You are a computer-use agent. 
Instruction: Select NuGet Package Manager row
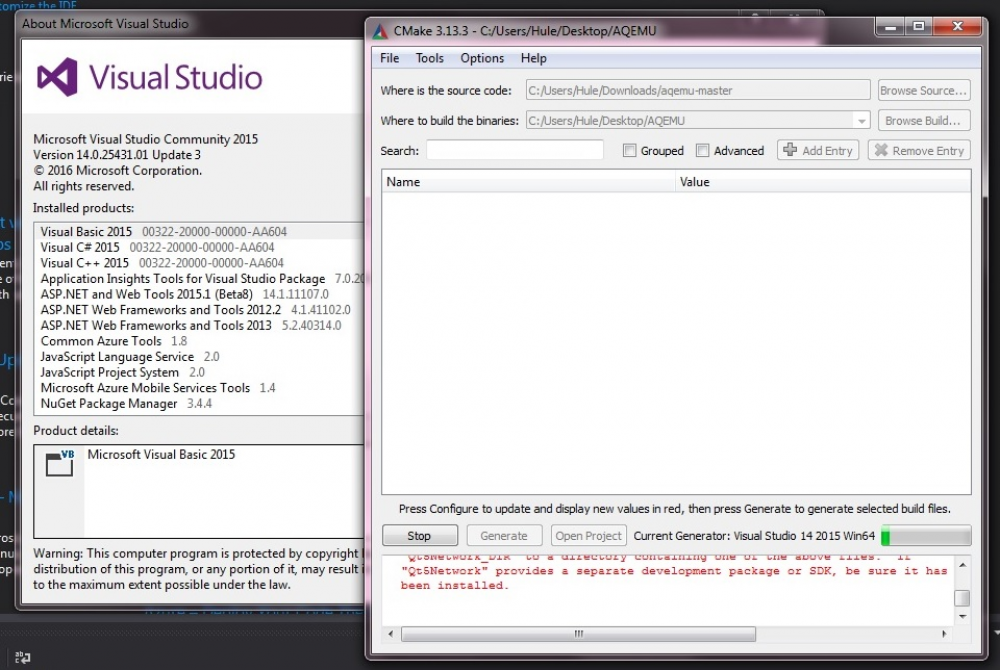200,404
